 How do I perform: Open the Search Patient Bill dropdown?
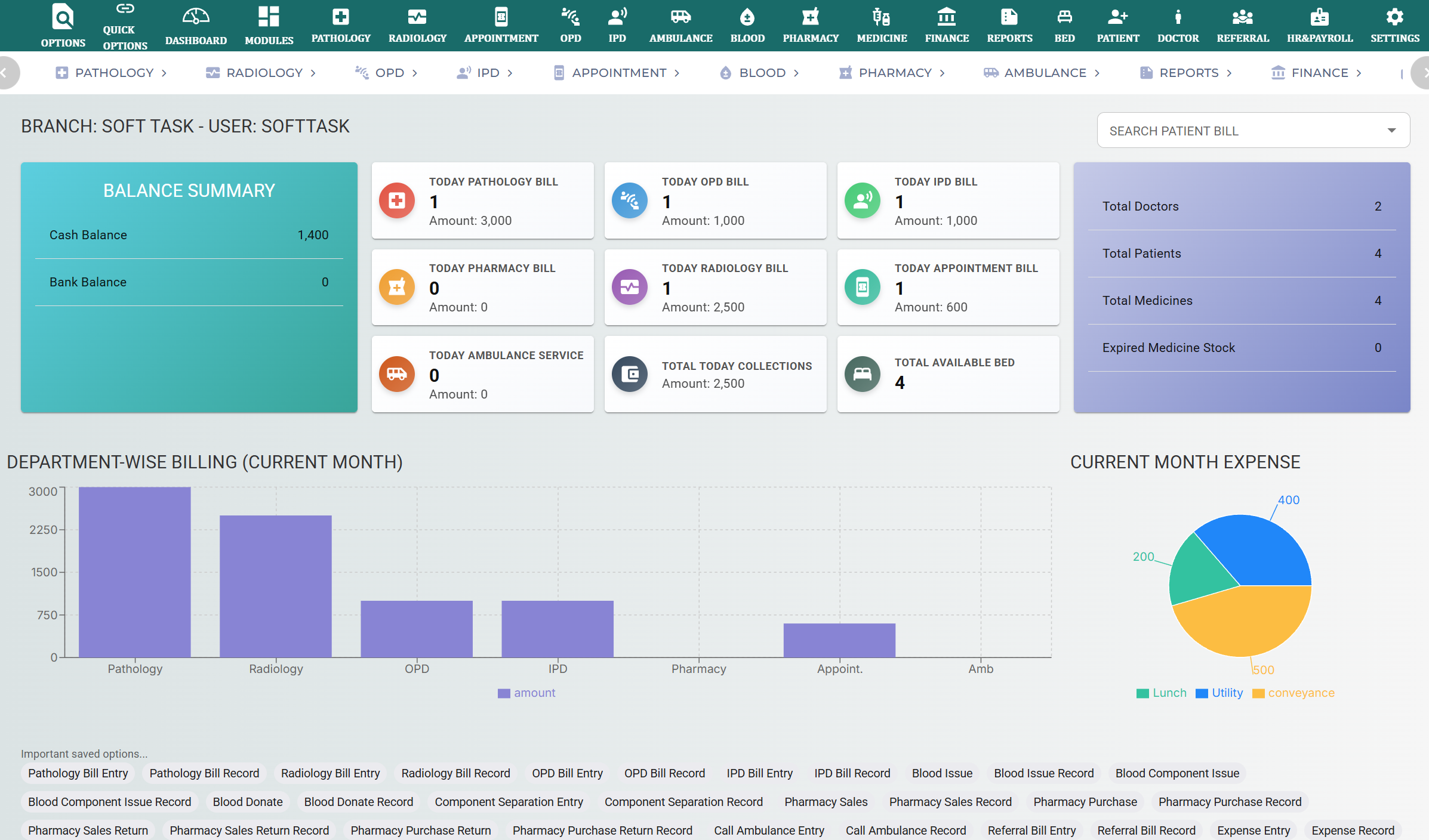(1252, 130)
